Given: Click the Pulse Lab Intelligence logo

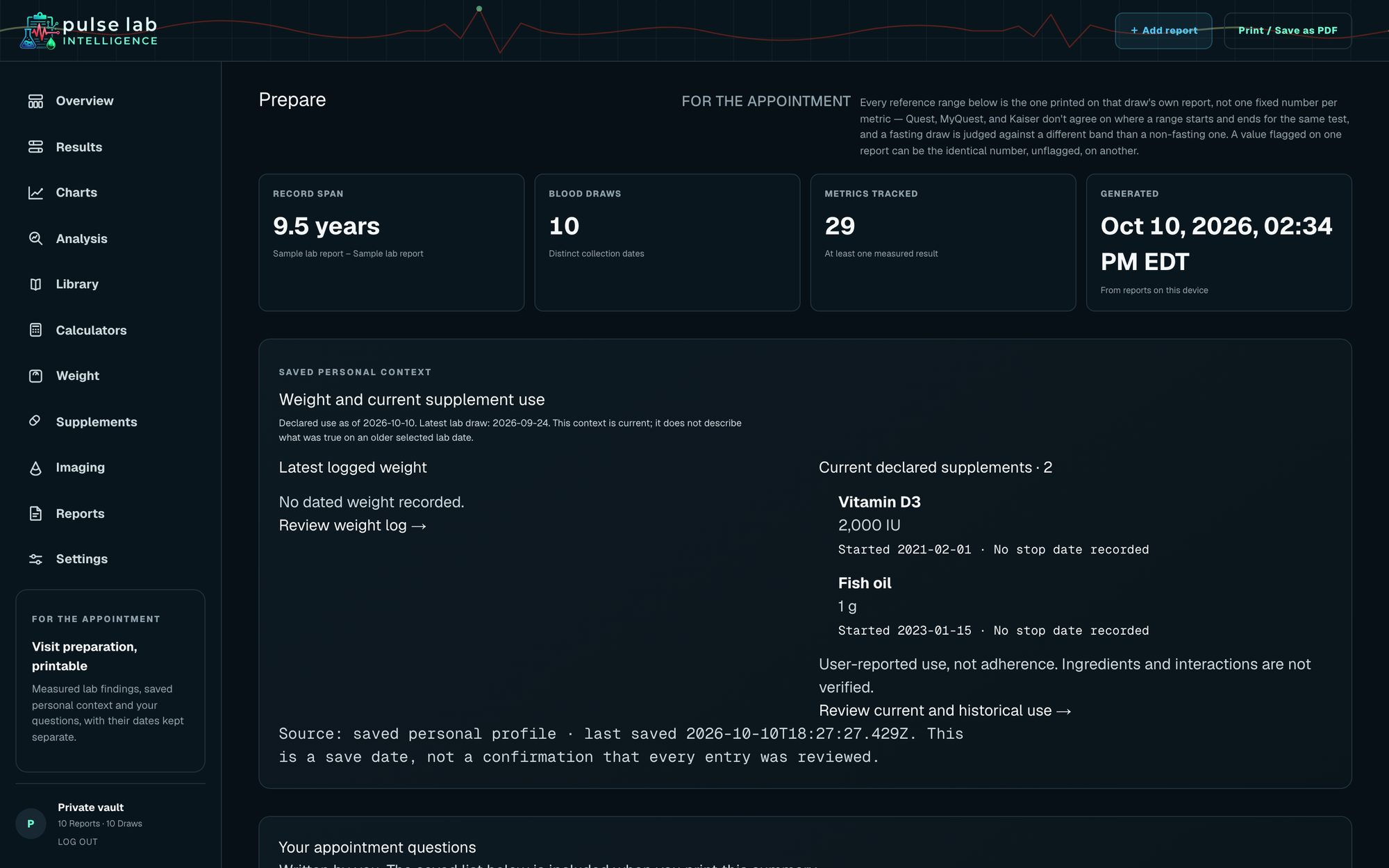Looking at the screenshot, I should 89,31.
